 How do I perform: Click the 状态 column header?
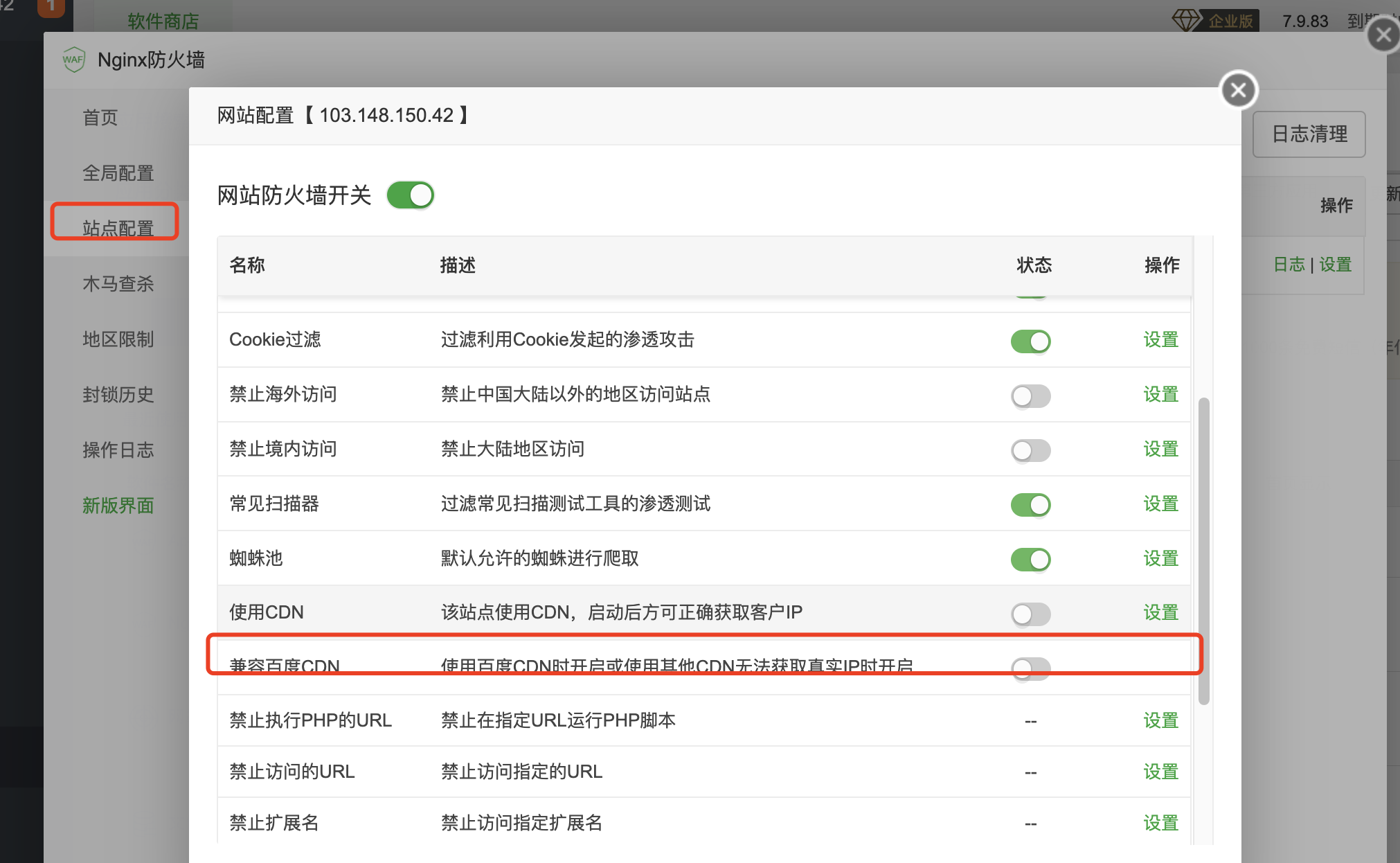(1034, 265)
